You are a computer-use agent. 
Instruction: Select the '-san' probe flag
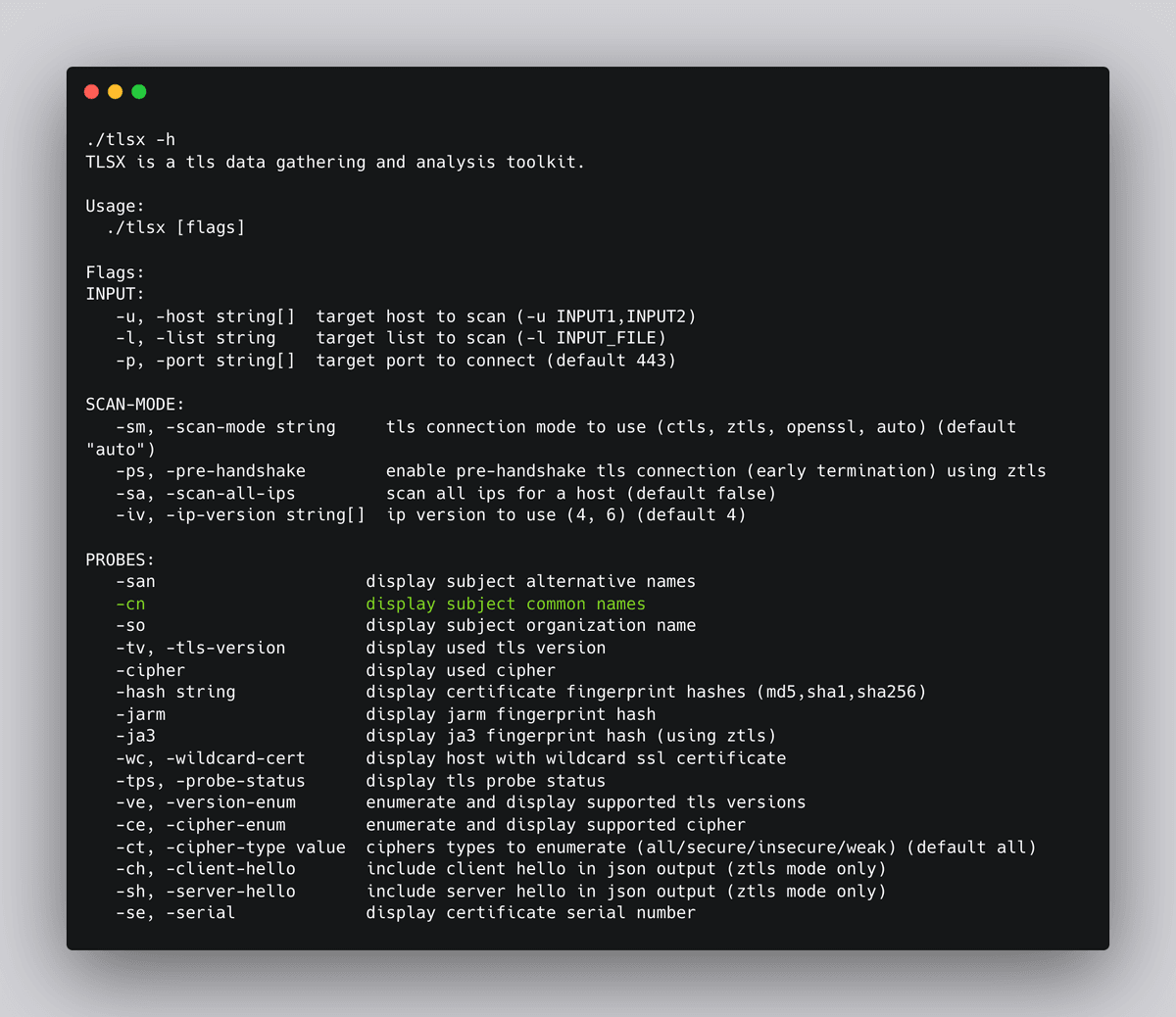(135, 581)
